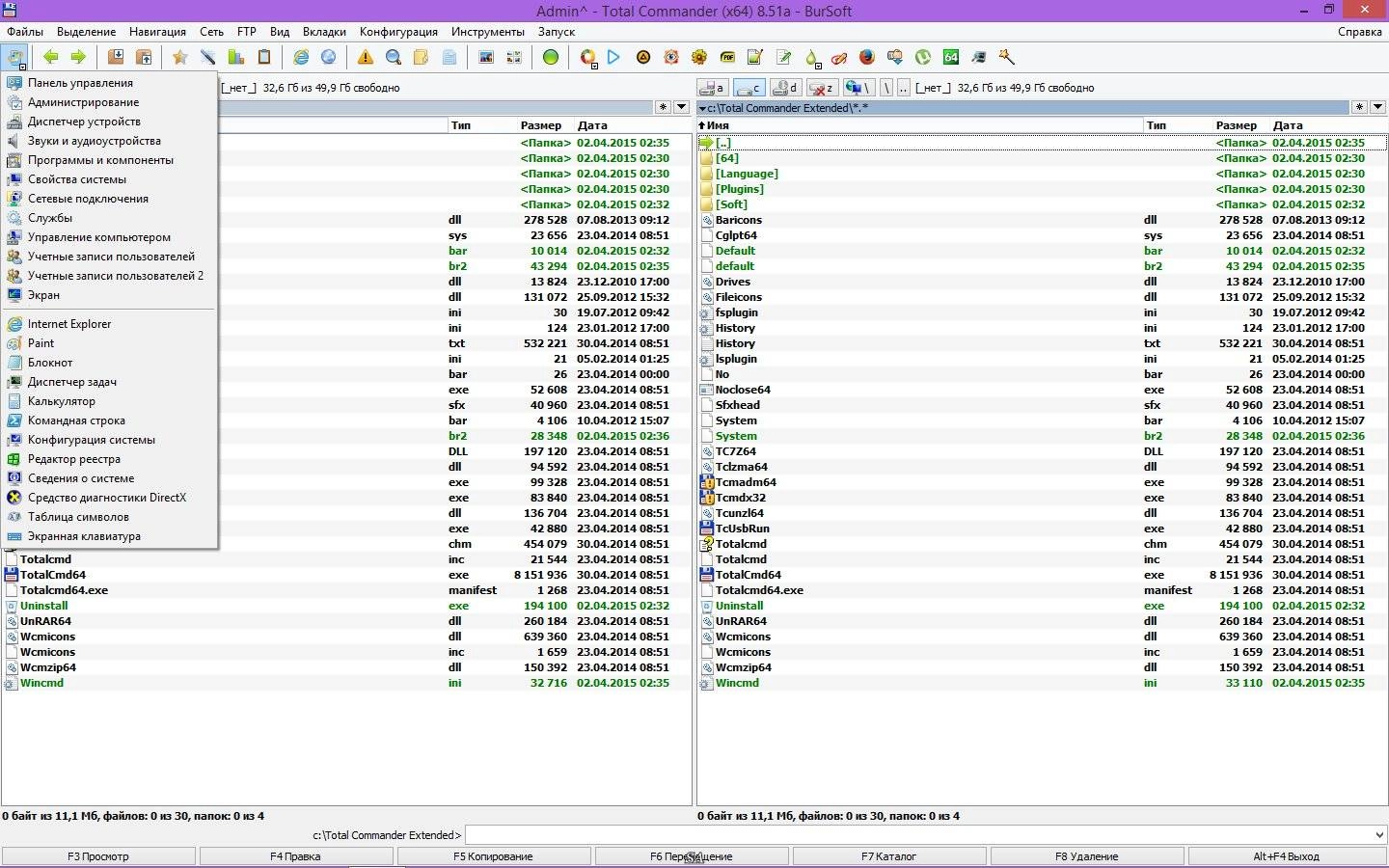Click the F5 Копирование button
Image resolution: width=1389 pixels, height=868 pixels.
point(494,856)
